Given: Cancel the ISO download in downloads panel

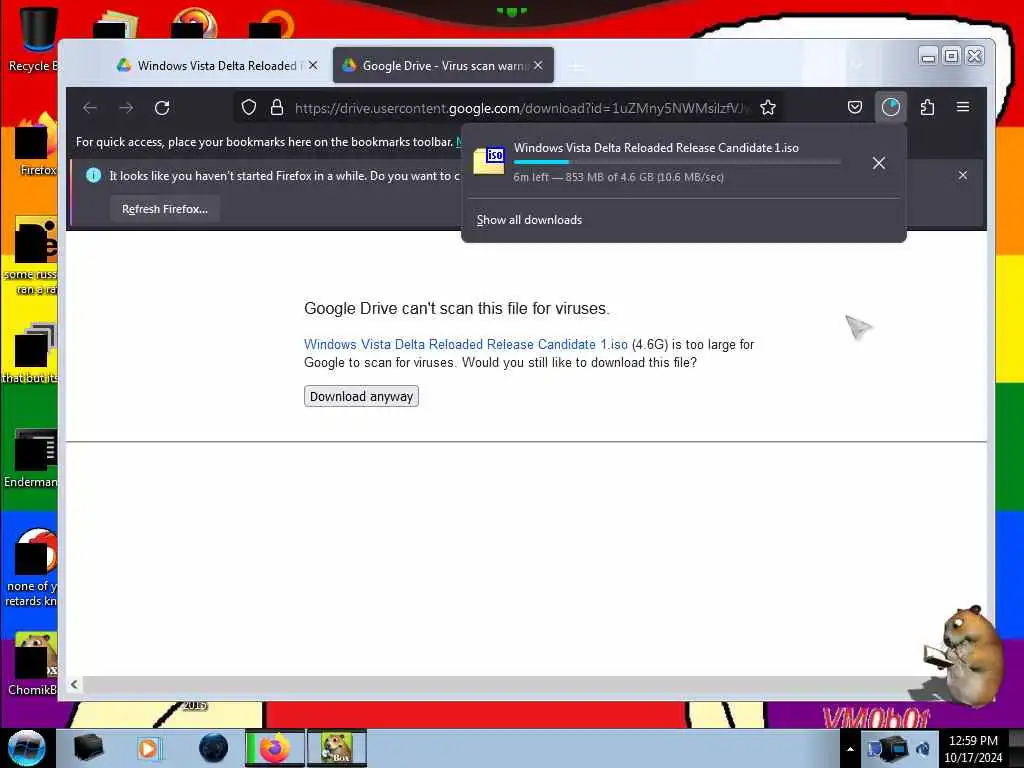Looking at the screenshot, I should click(x=879, y=163).
